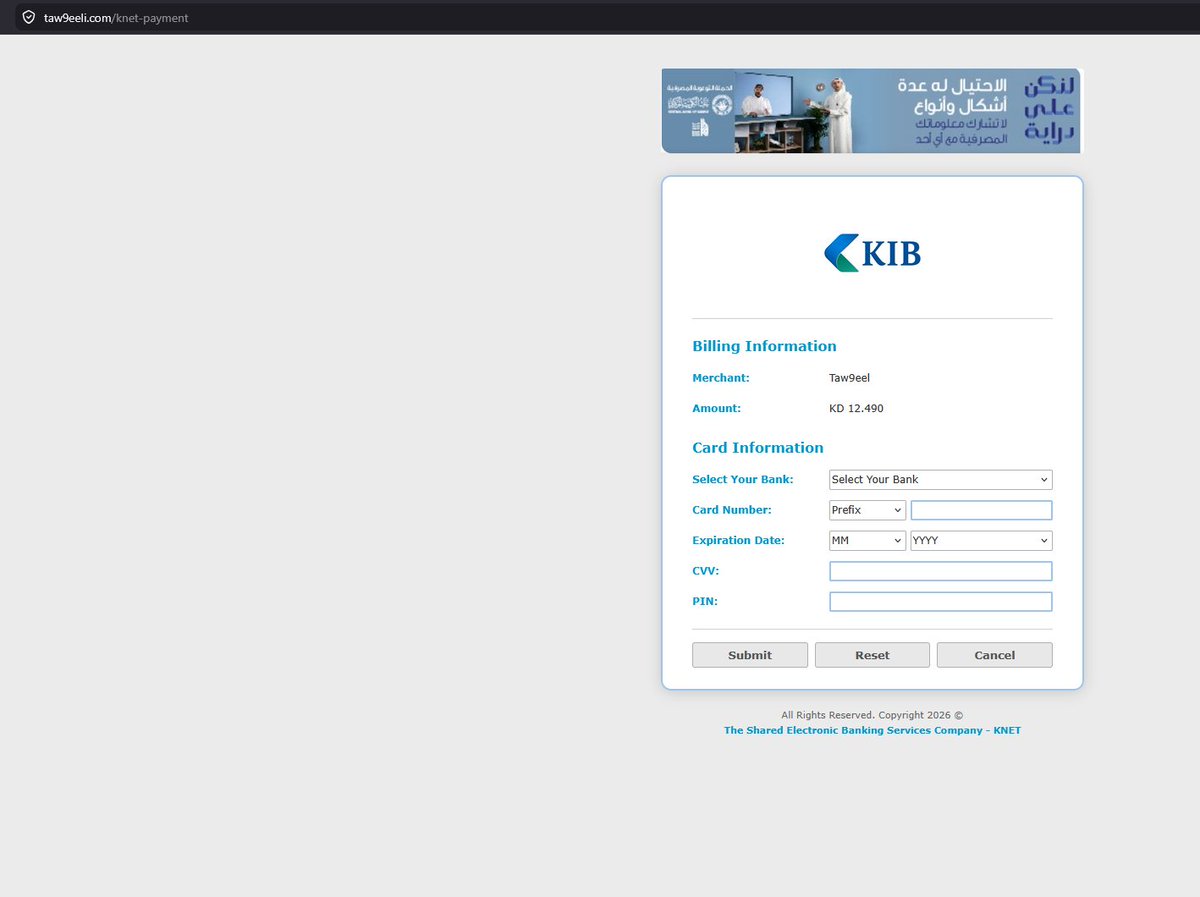Focus the CVV input field

(x=941, y=571)
